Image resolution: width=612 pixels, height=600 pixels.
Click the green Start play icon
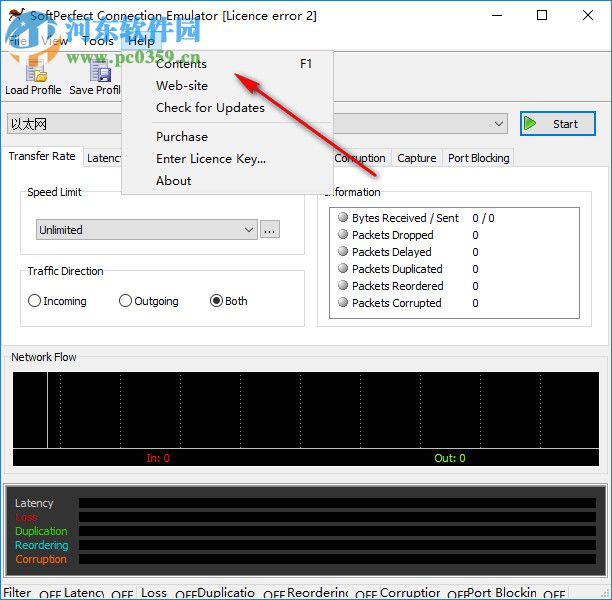click(x=530, y=123)
